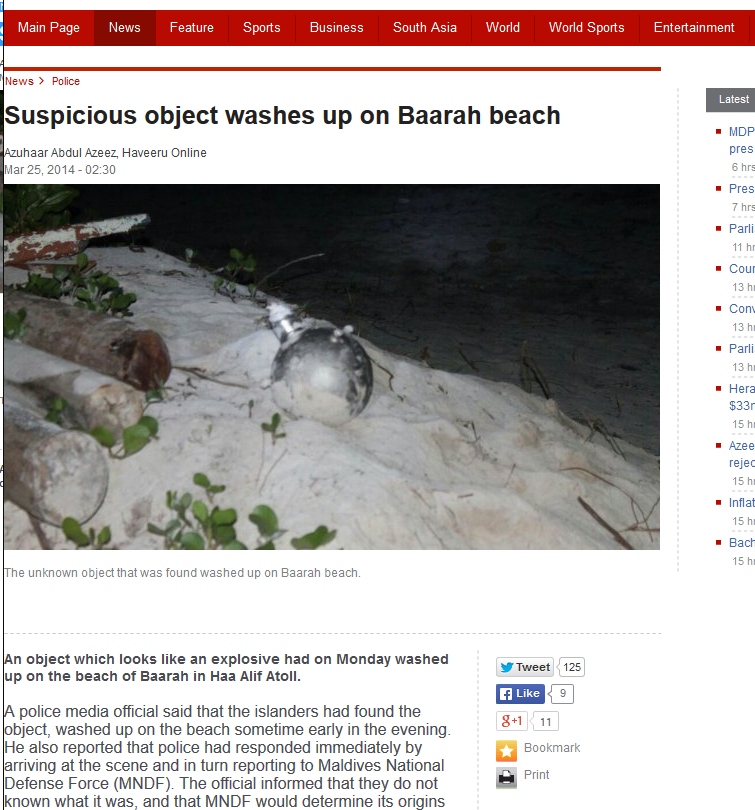
Task: Click the Twitter Tweet share button
Action: point(524,667)
